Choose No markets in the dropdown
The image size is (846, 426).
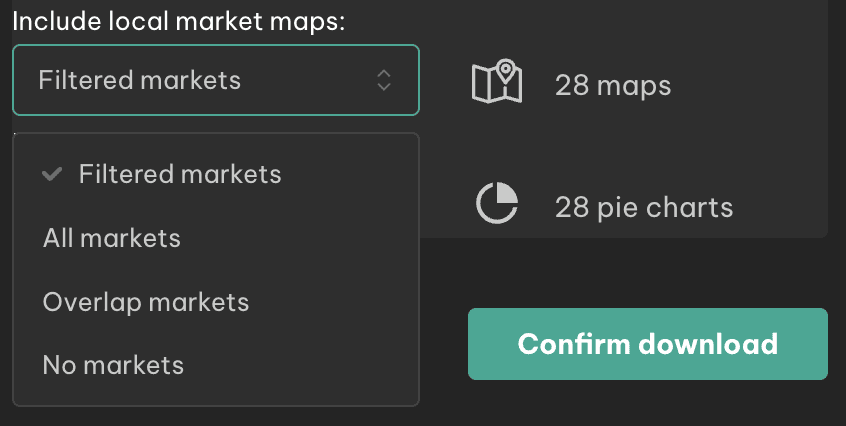coord(216,365)
